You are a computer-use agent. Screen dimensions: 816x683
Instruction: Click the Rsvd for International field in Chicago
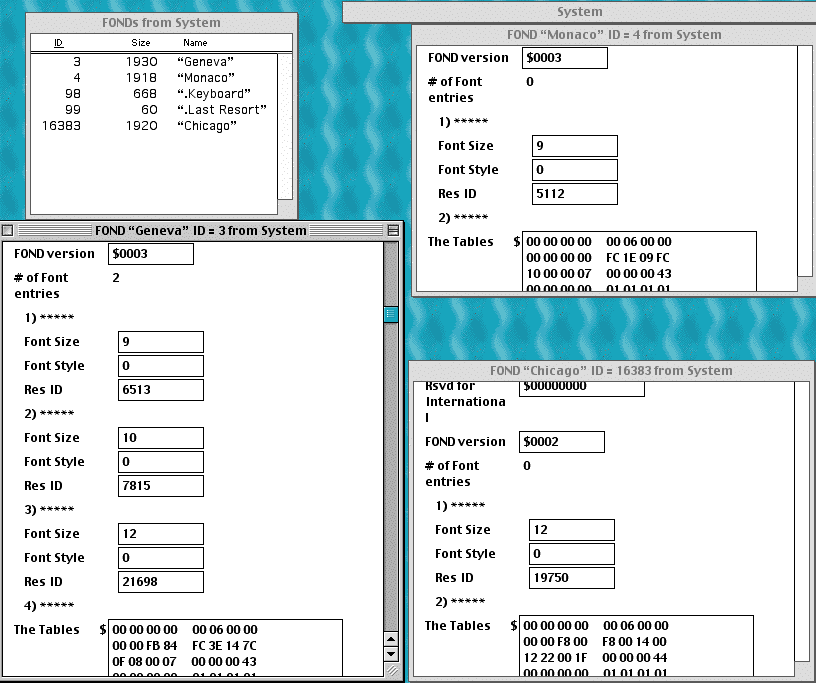[582, 388]
